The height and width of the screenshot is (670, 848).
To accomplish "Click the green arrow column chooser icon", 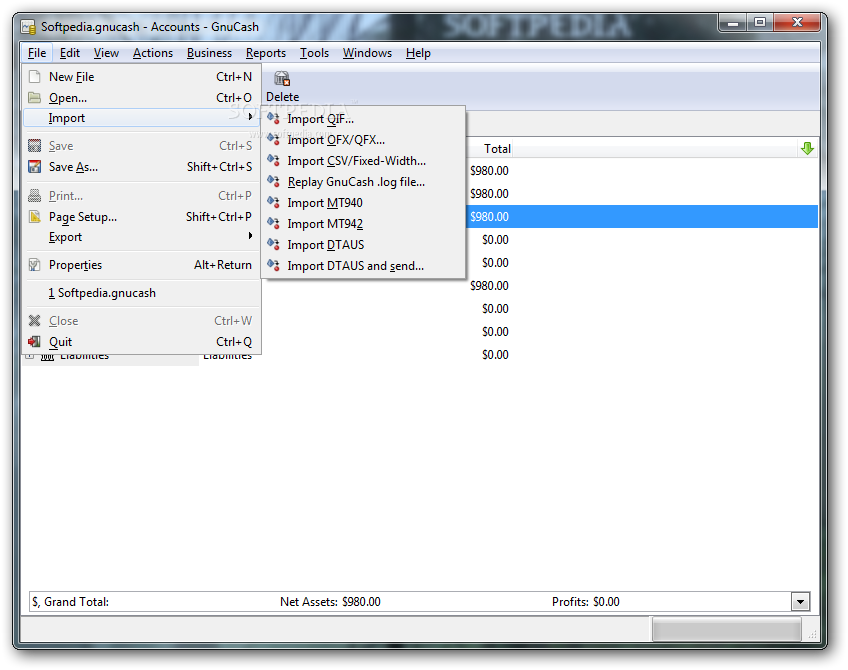I will click(807, 148).
